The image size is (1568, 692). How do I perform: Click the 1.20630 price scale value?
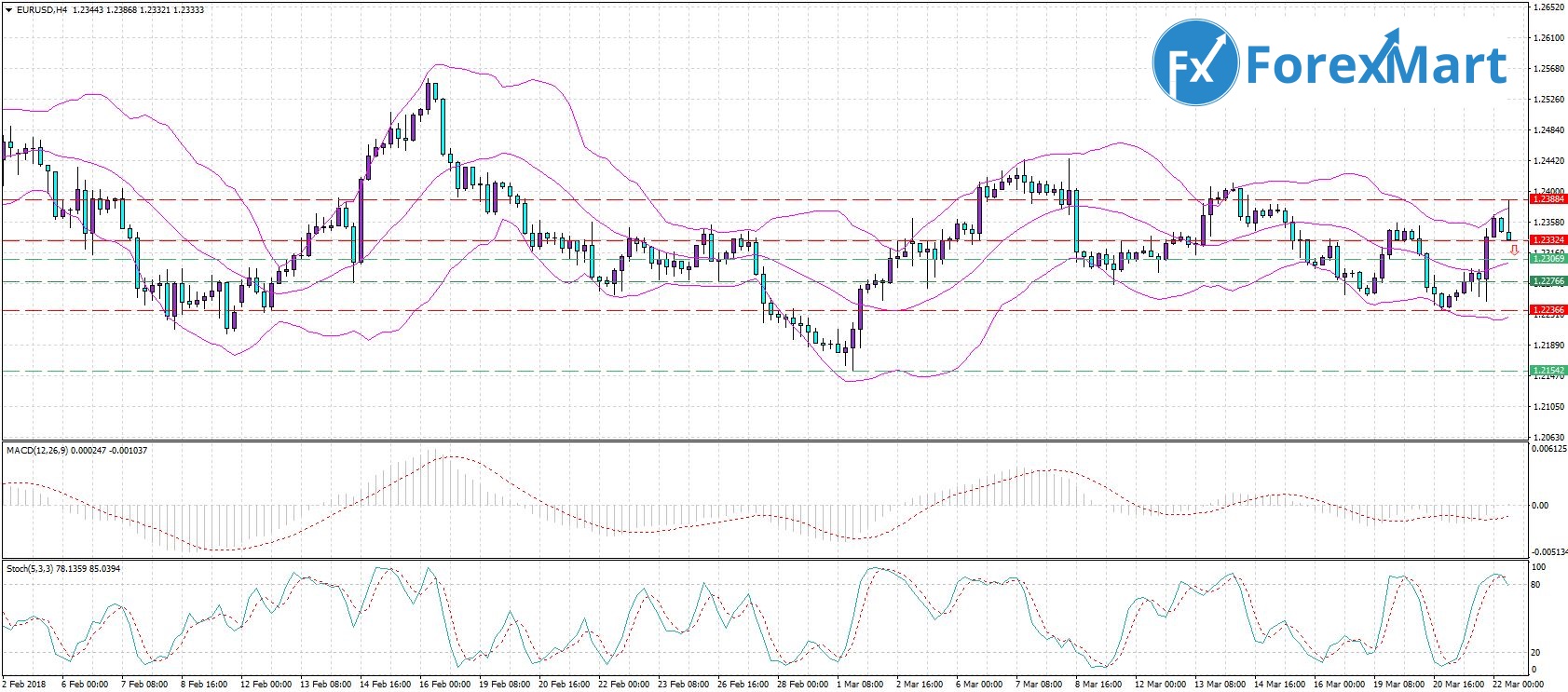tap(1548, 437)
